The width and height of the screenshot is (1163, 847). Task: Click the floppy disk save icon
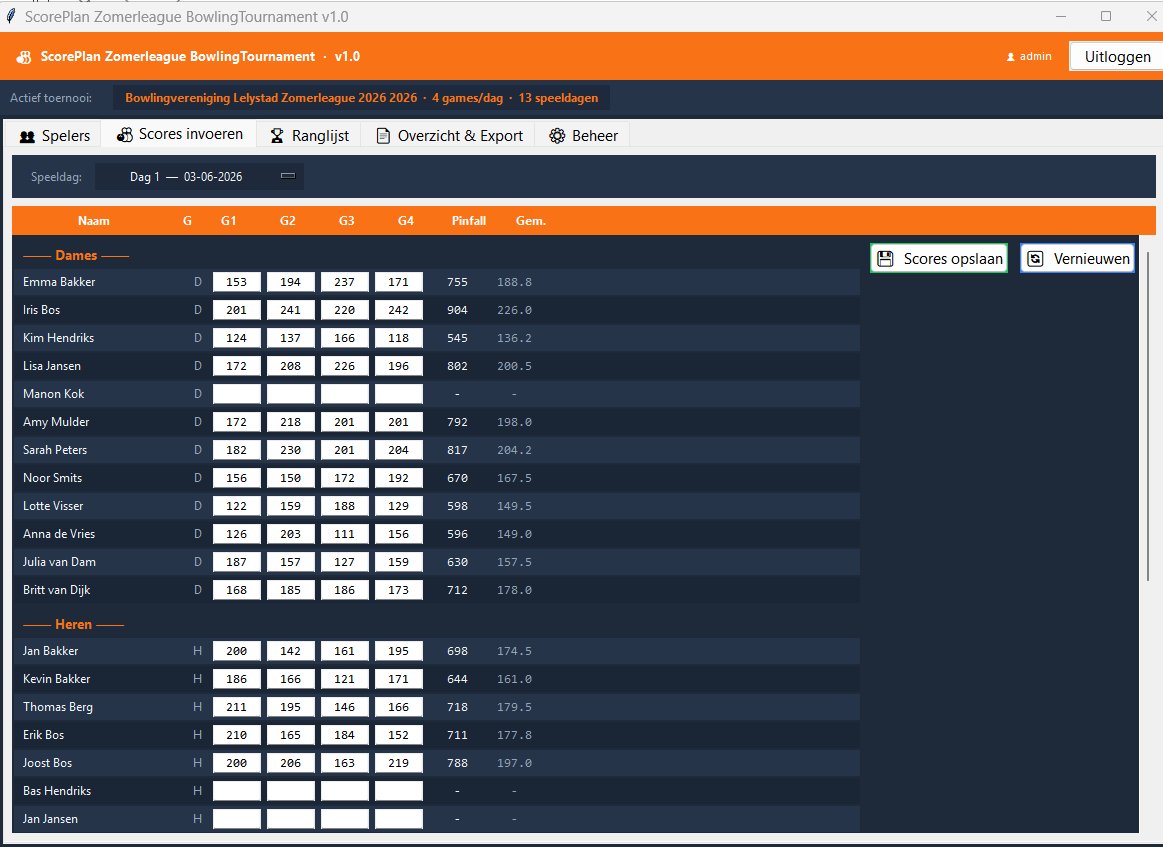click(885, 259)
